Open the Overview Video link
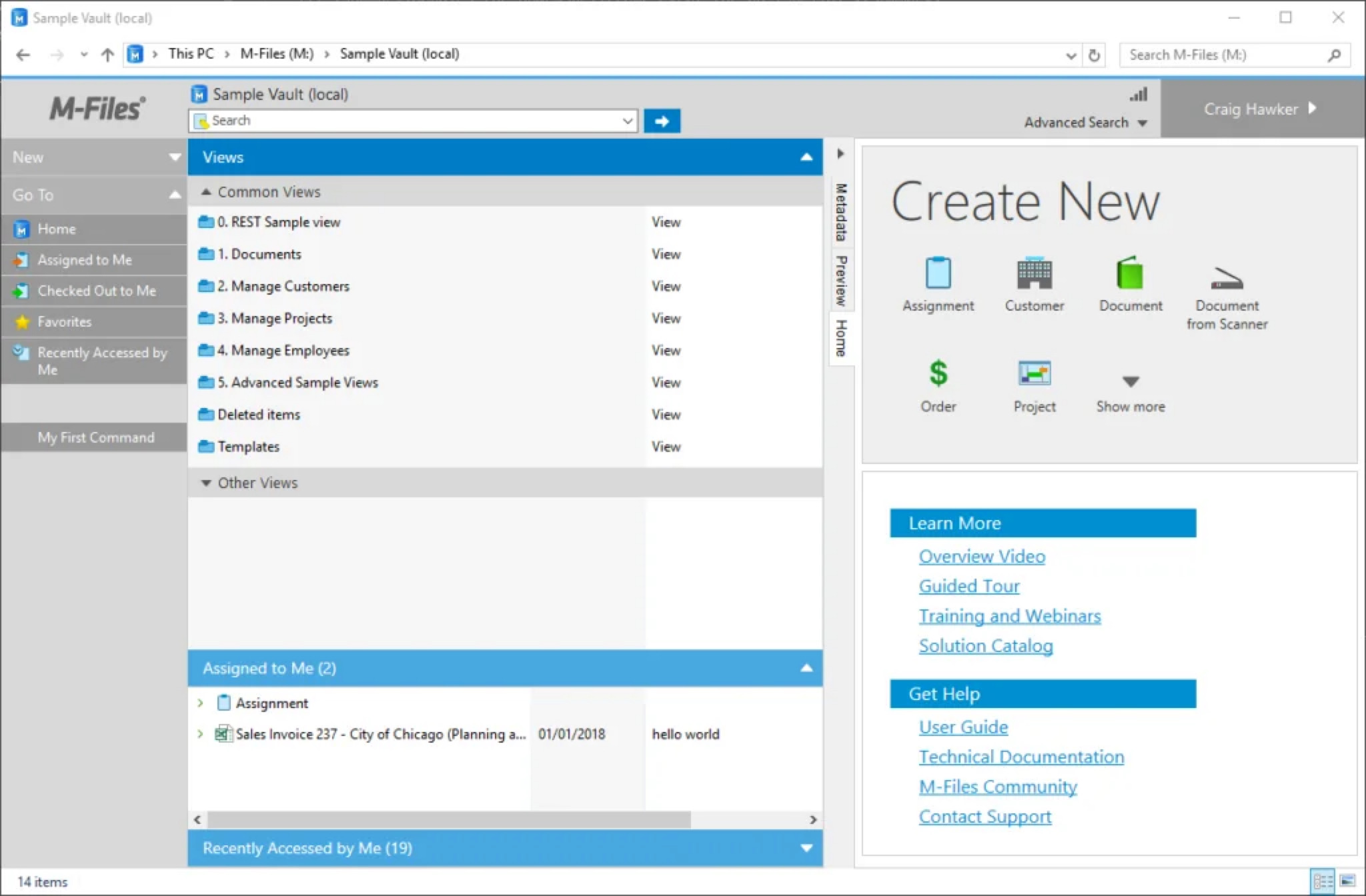This screenshot has height=896, width=1366. click(982, 557)
